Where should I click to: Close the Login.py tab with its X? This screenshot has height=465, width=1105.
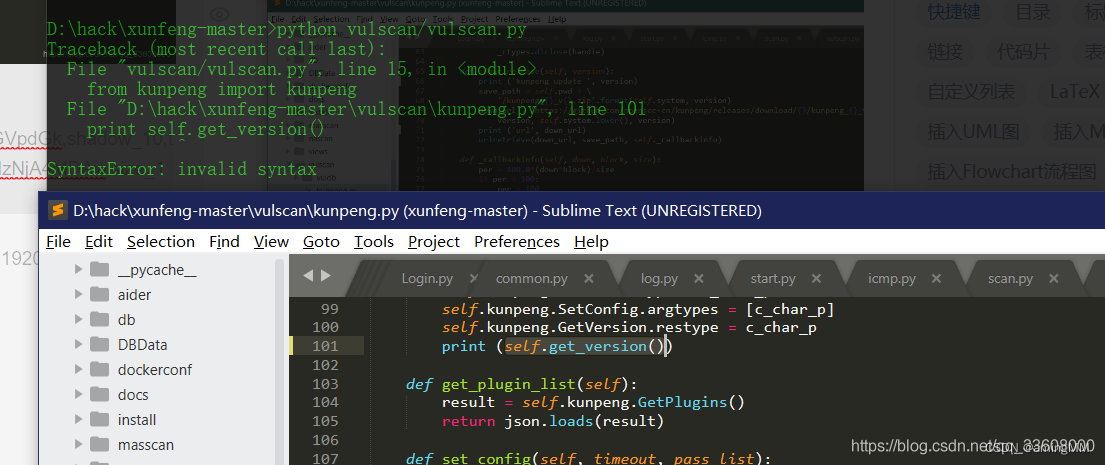[x=474, y=278]
